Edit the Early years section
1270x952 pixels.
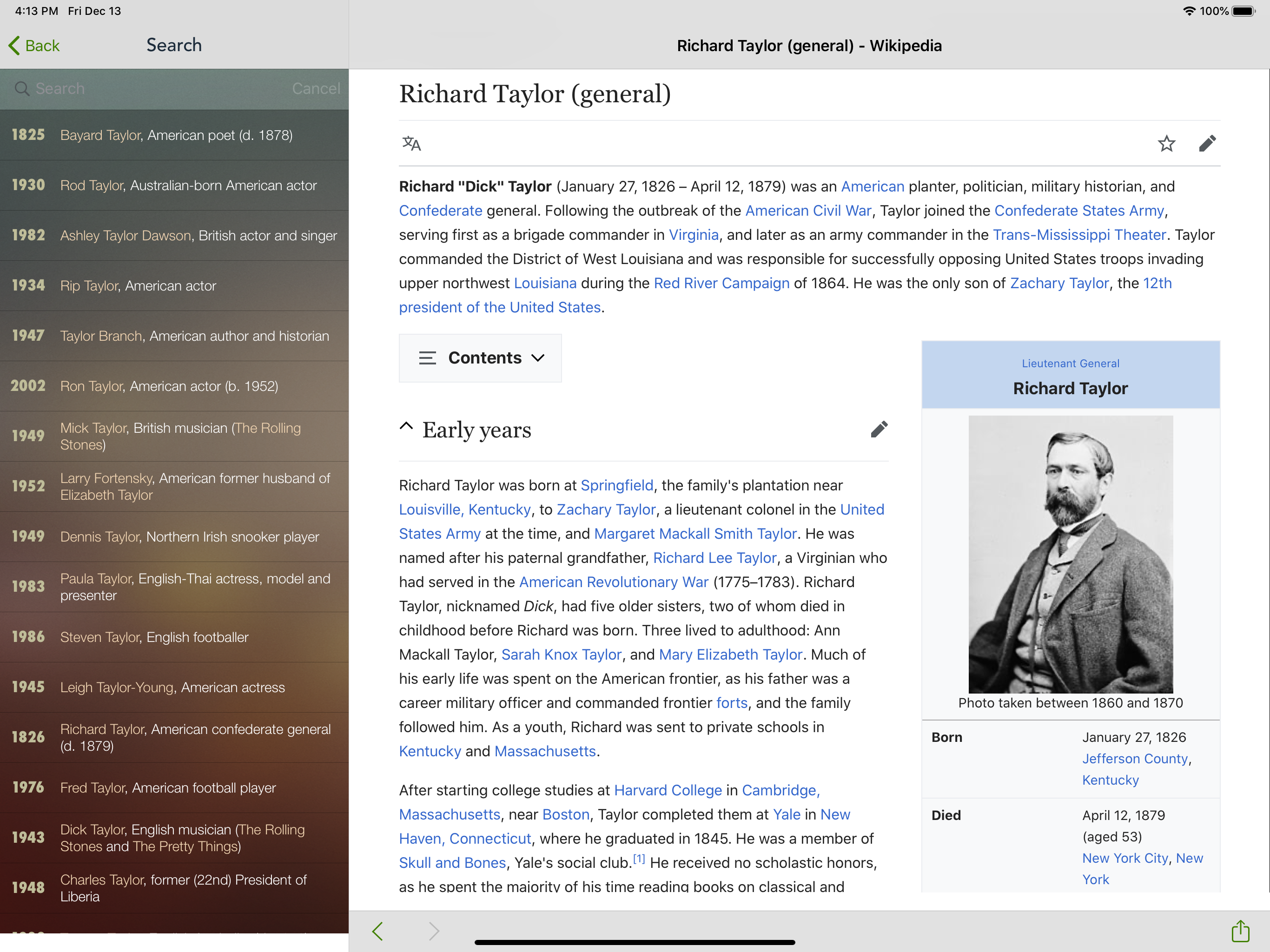[879, 429]
